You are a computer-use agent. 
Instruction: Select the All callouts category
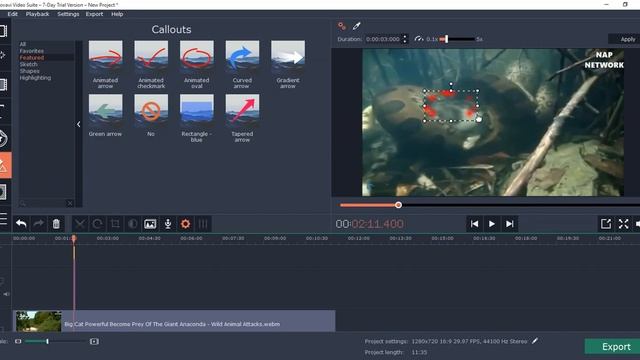click(23, 44)
